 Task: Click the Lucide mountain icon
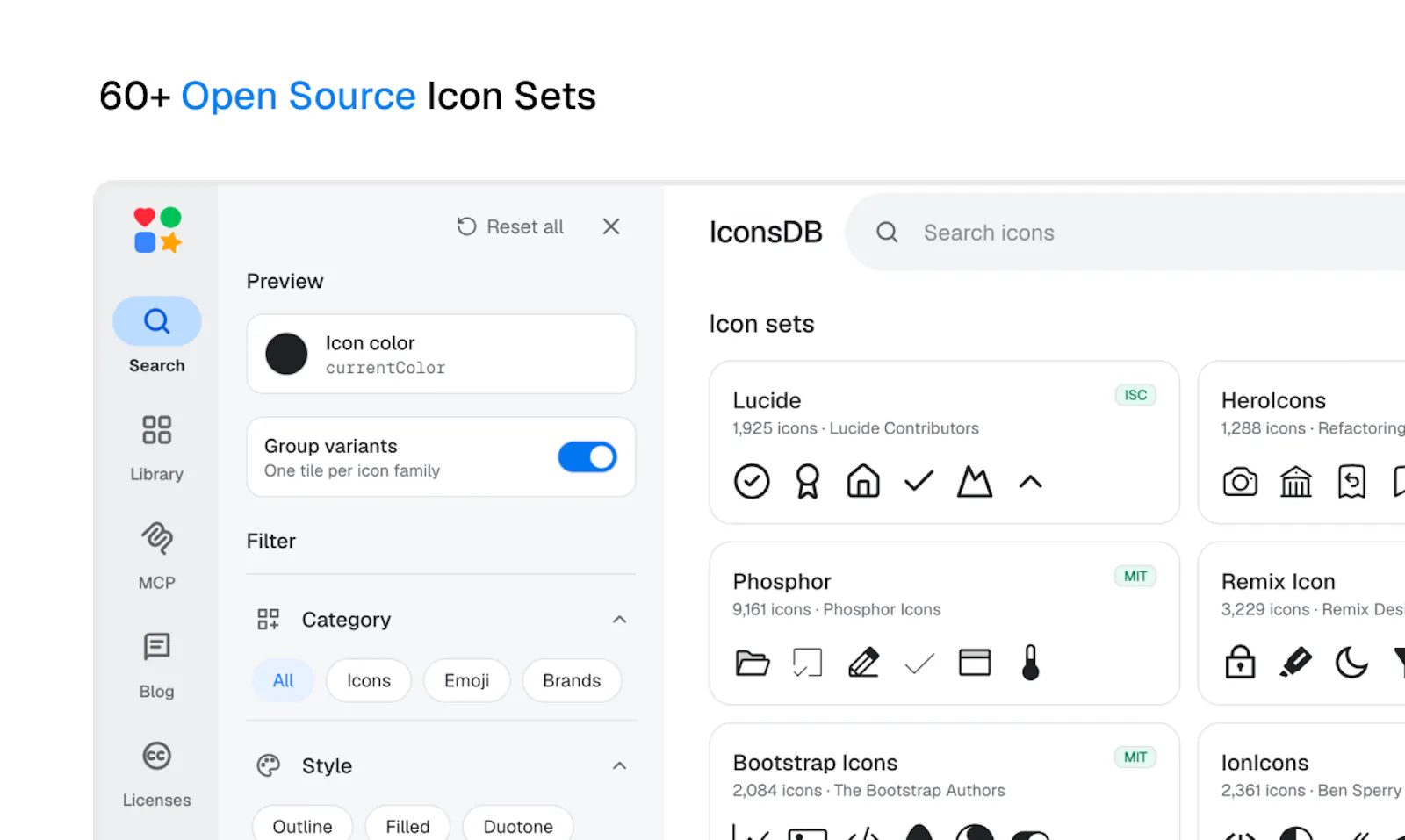pos(975,481)
